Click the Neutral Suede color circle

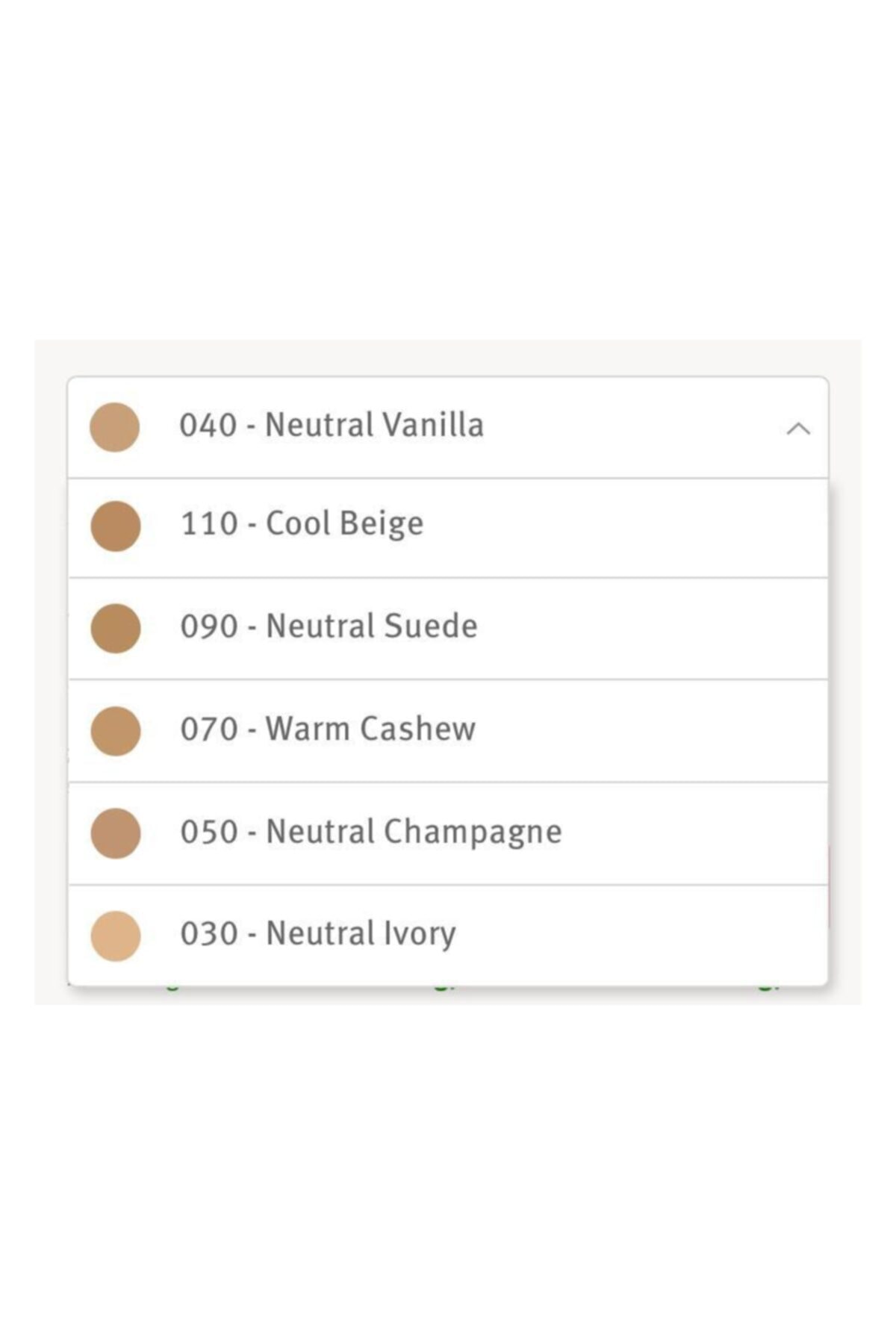116,628
